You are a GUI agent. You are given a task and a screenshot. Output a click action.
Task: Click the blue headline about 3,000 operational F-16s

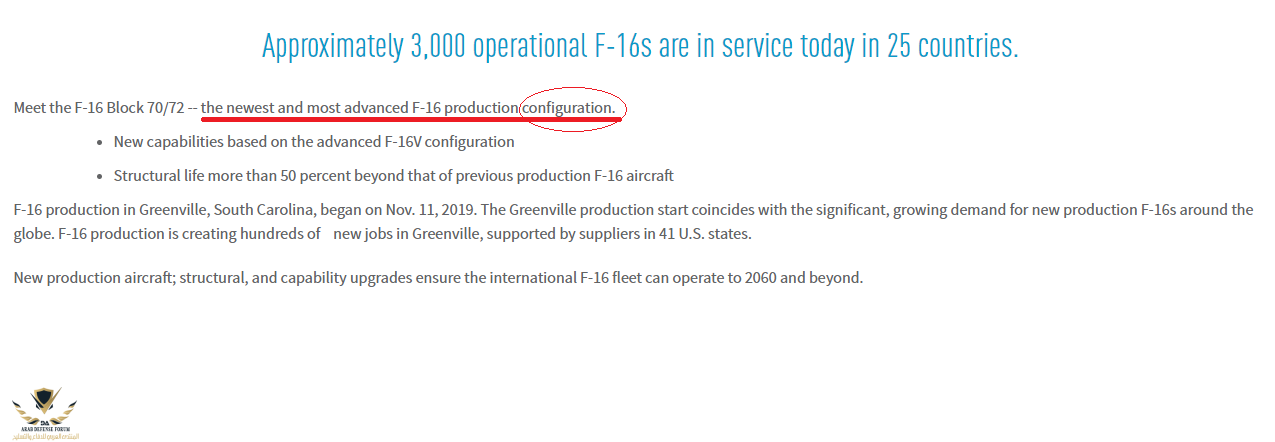click(640, 46)
